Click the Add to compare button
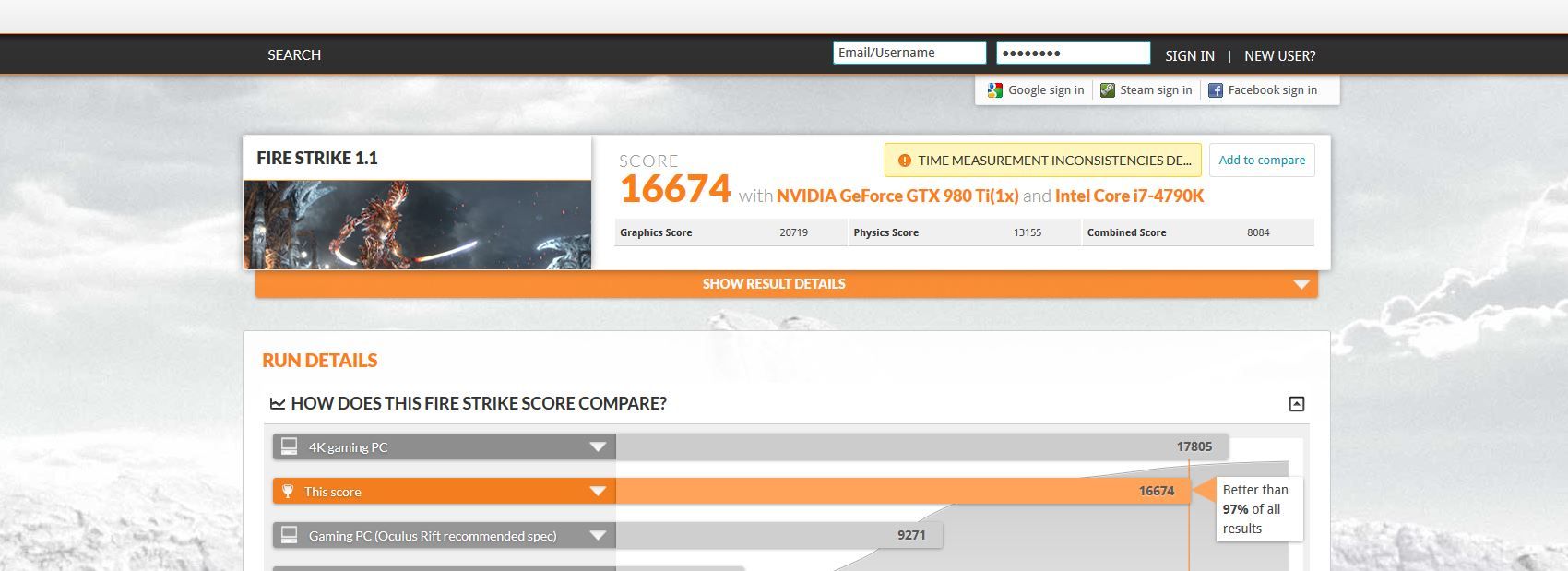Viewport: 1568px width, 571px height. coord(1262,161)
